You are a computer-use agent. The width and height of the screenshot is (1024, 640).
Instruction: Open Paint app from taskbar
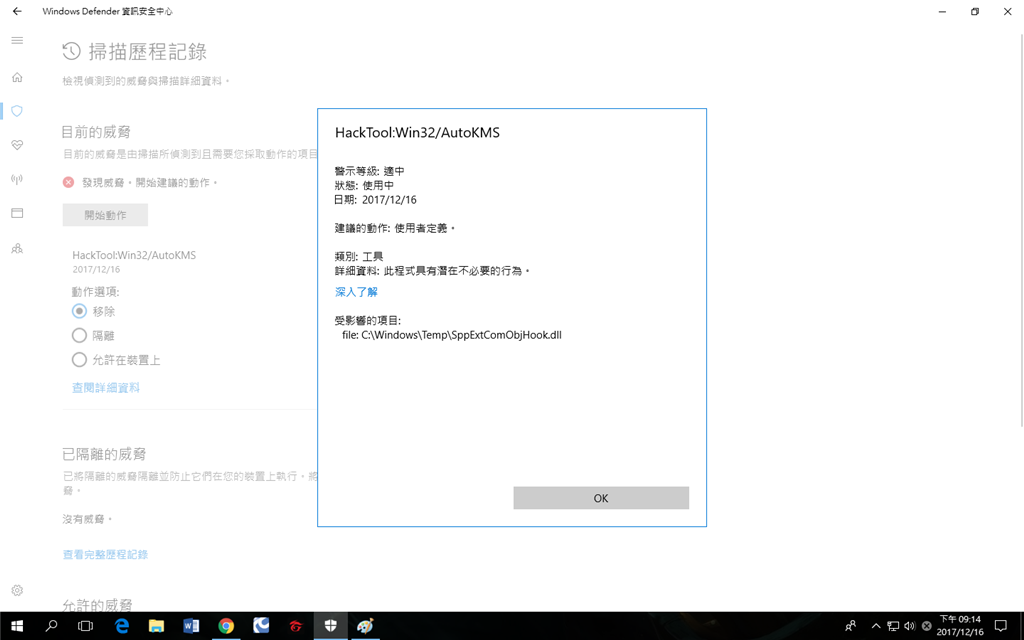point(365,626)
